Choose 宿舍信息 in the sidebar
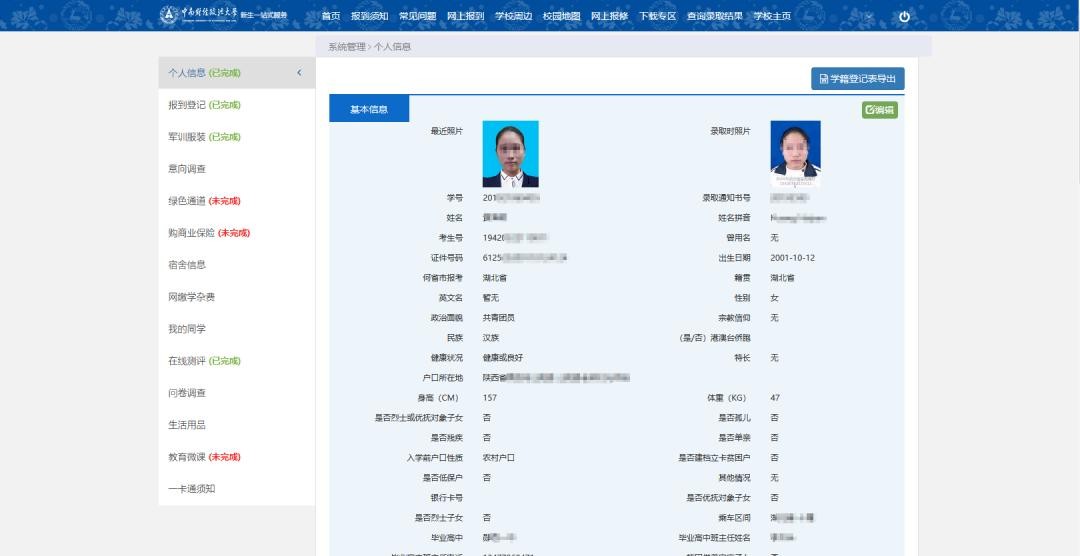 (x=187, y=265)
